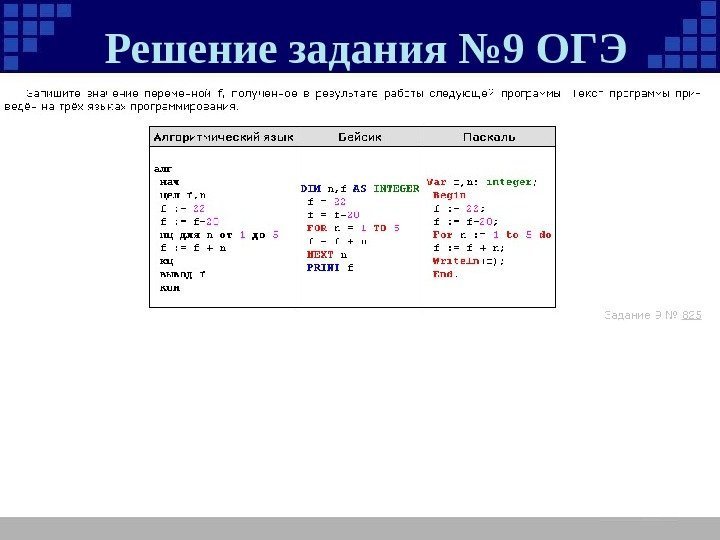Image resolution: width=720 pixels, height=540 pixels.
Task: Select the slide title 'Решение задания №9 ОГЭ'
Action: (x=366, y=49)
